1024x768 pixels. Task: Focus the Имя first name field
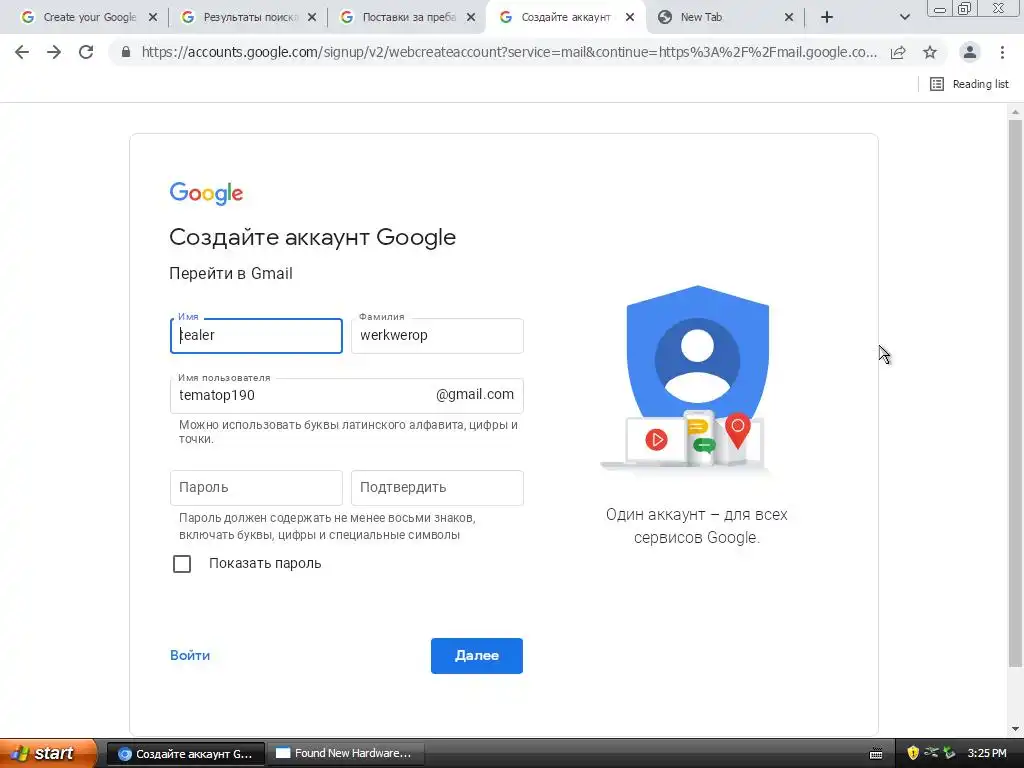click(x=256, y=336)
